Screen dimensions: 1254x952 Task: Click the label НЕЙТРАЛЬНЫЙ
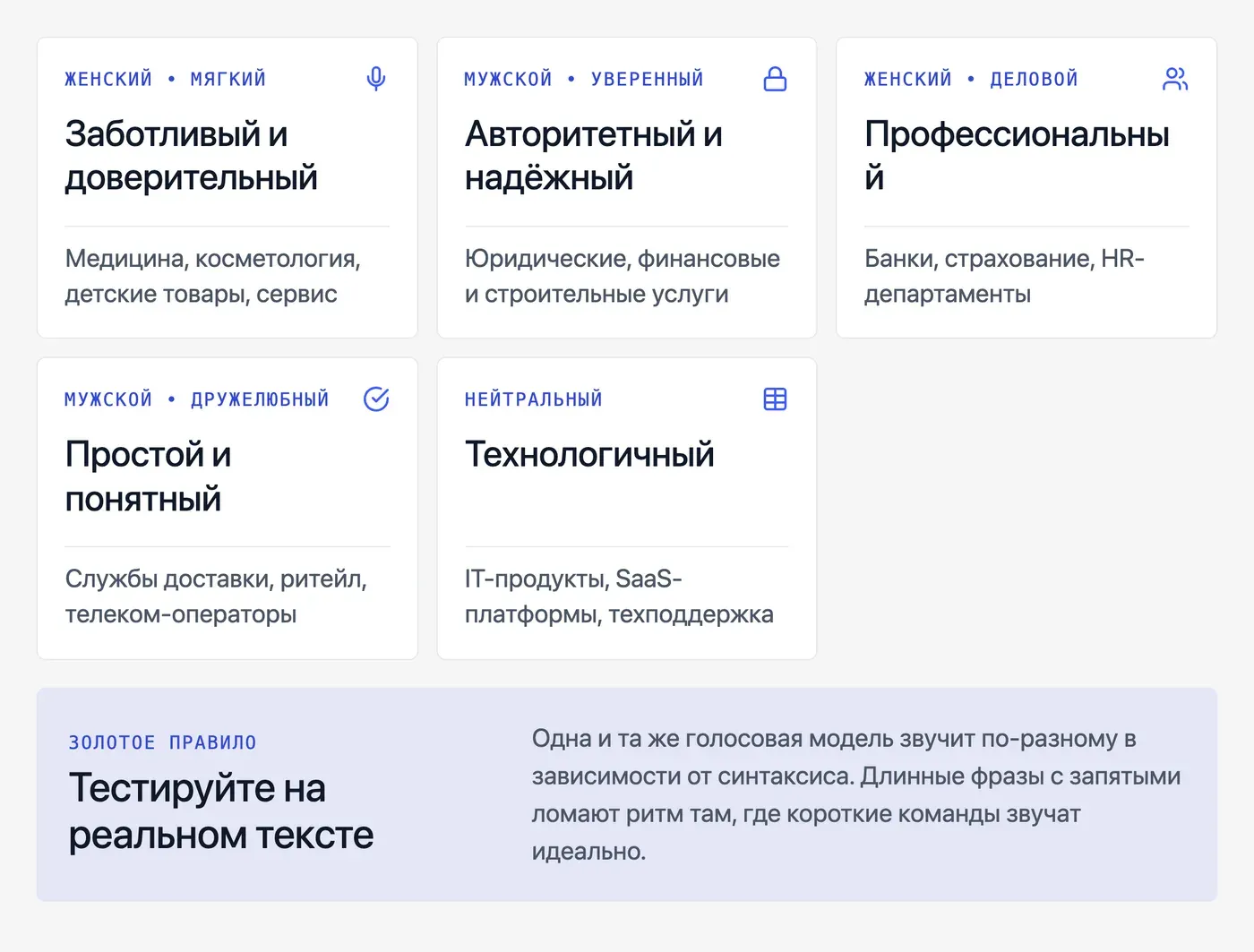tap(534, 399)
